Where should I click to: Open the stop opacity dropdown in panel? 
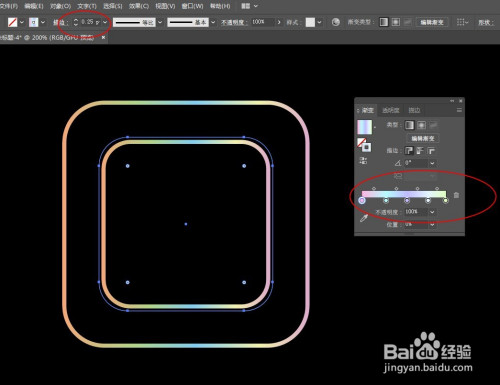click(432, 212)
